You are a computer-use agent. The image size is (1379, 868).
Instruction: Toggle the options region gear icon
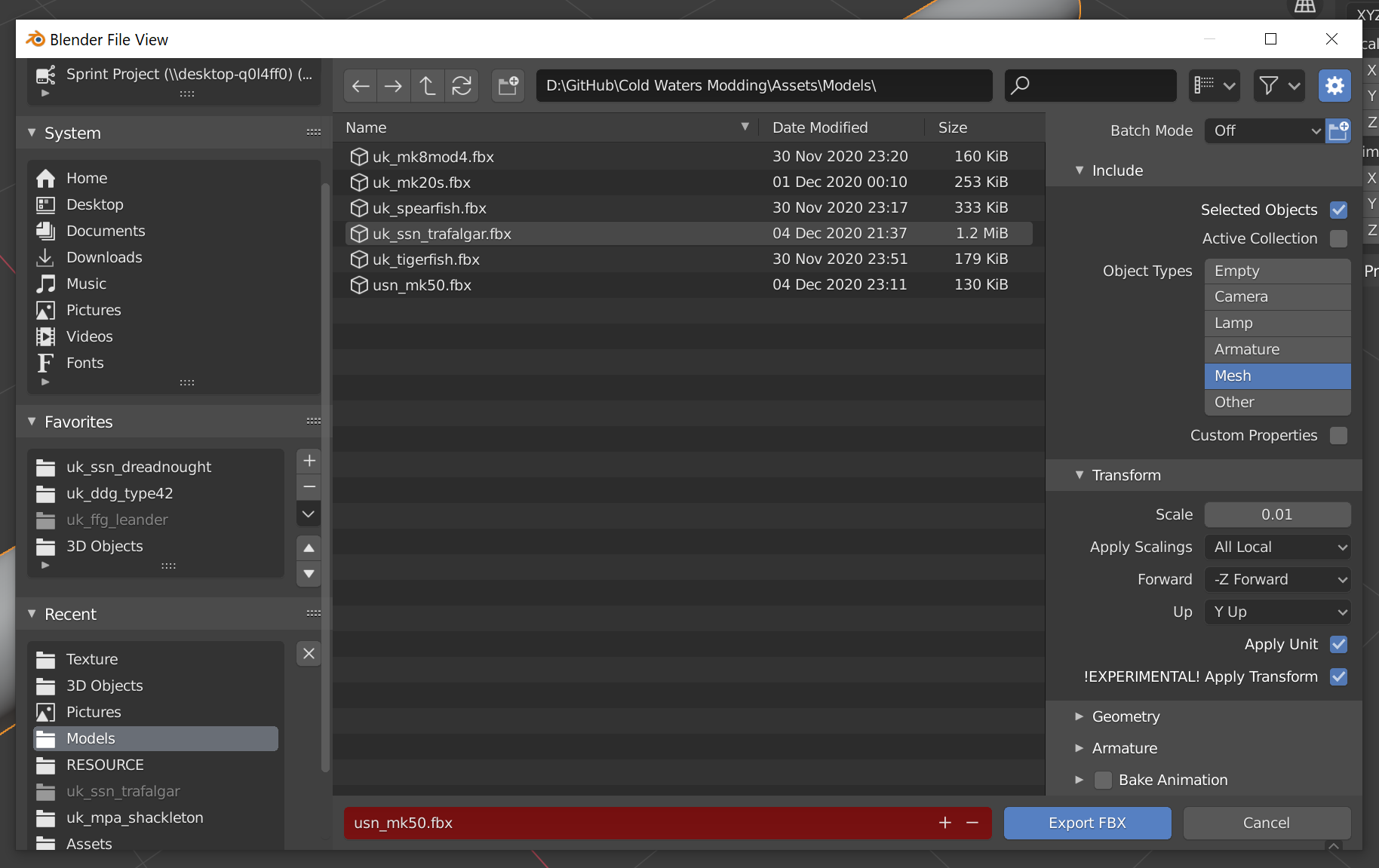tap(1334, 86)
